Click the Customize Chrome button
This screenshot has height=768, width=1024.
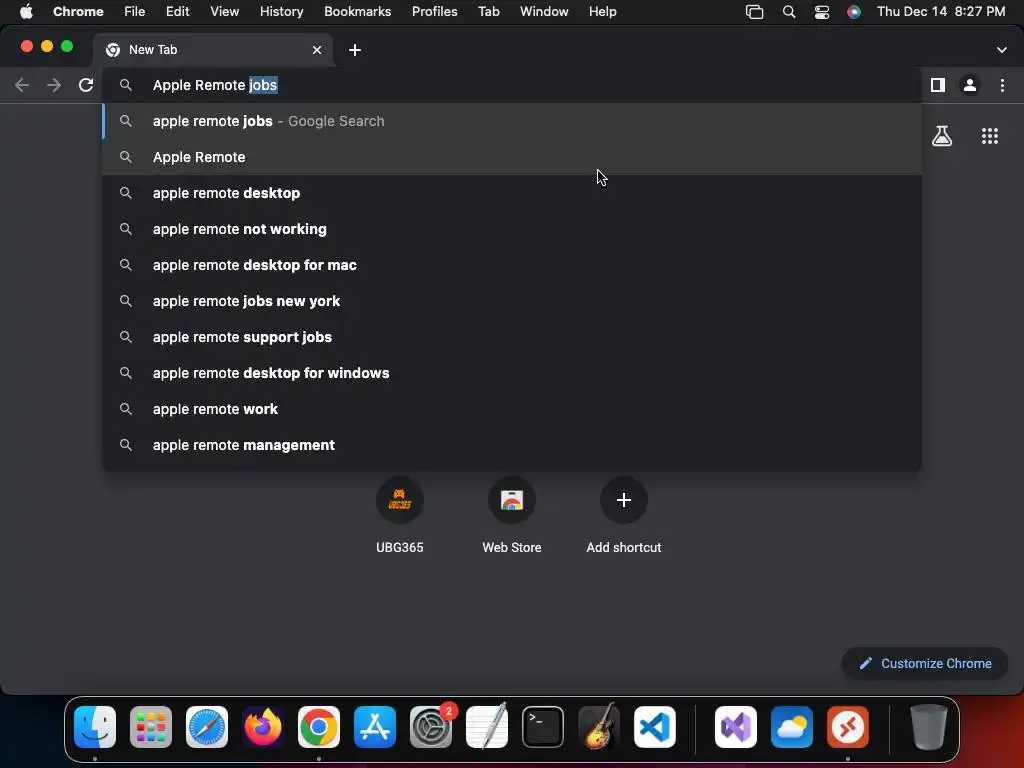pyautogui.click(x=925, y=664)
